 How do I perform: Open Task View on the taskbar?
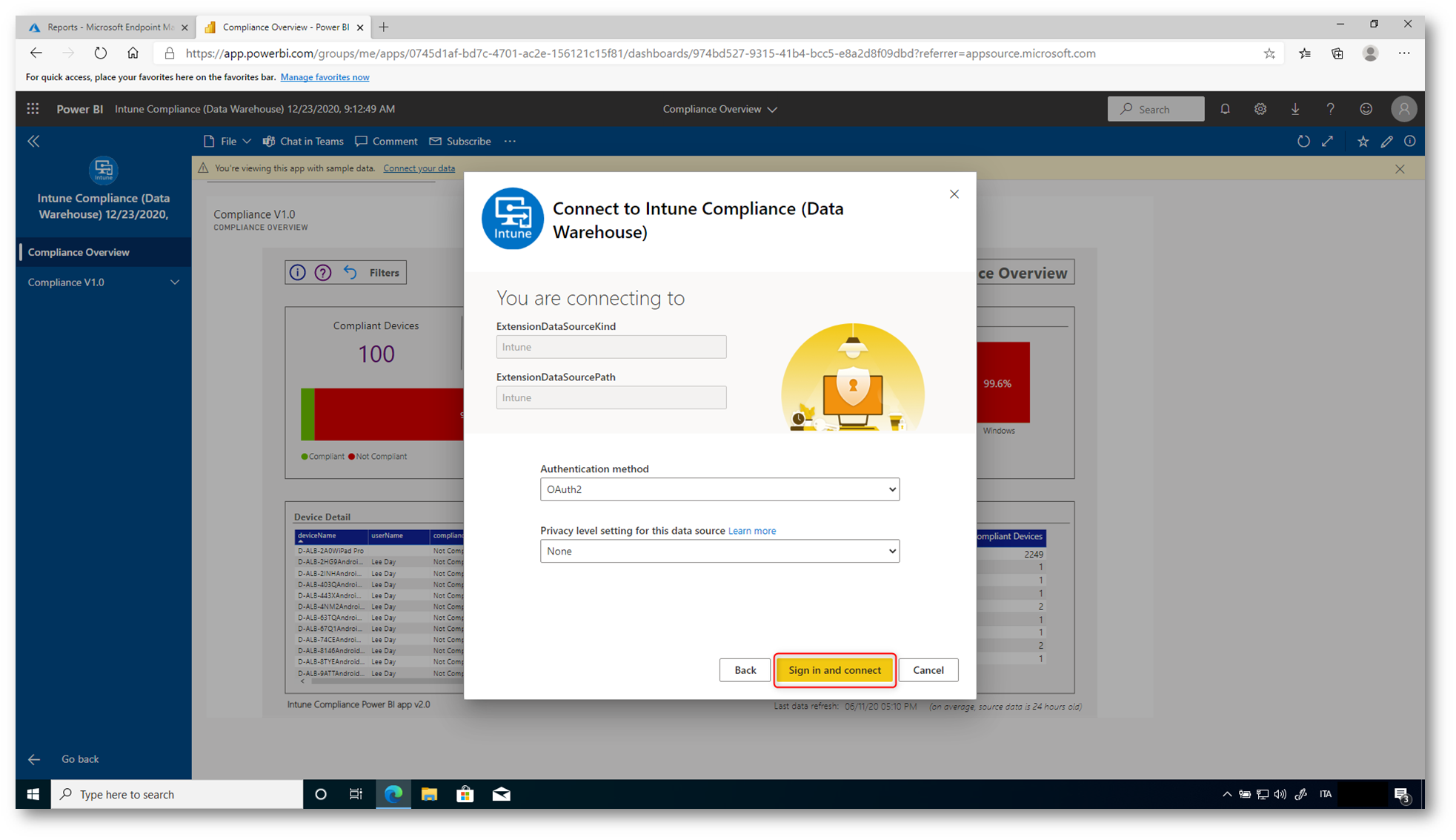[356, 794]
